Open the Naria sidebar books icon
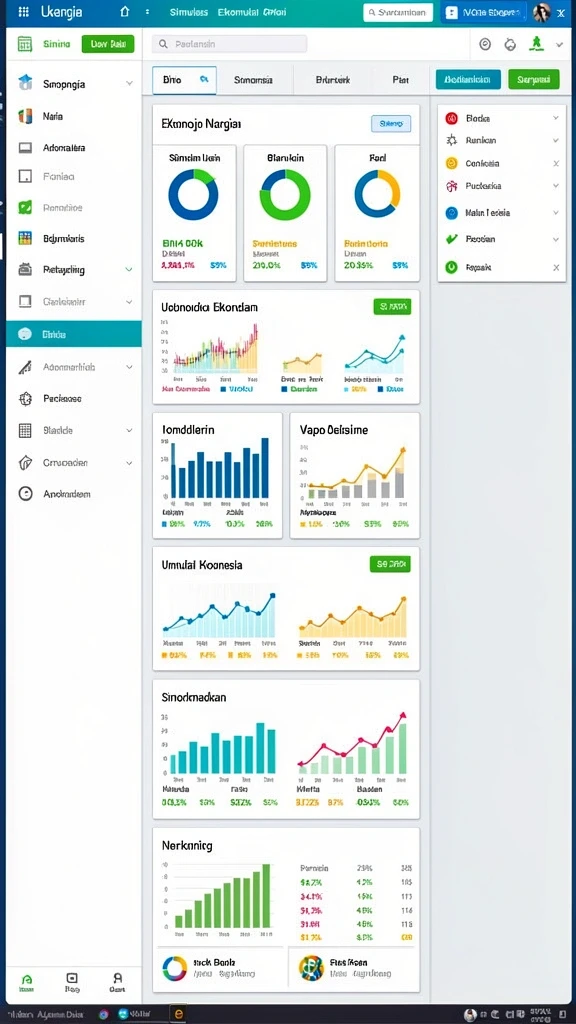 coord(25,116)
